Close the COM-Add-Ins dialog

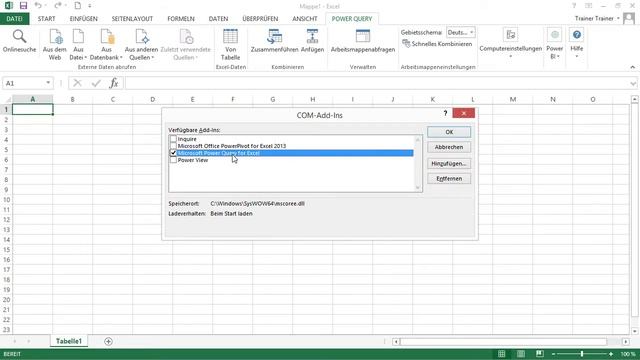(x=464, y=113)
